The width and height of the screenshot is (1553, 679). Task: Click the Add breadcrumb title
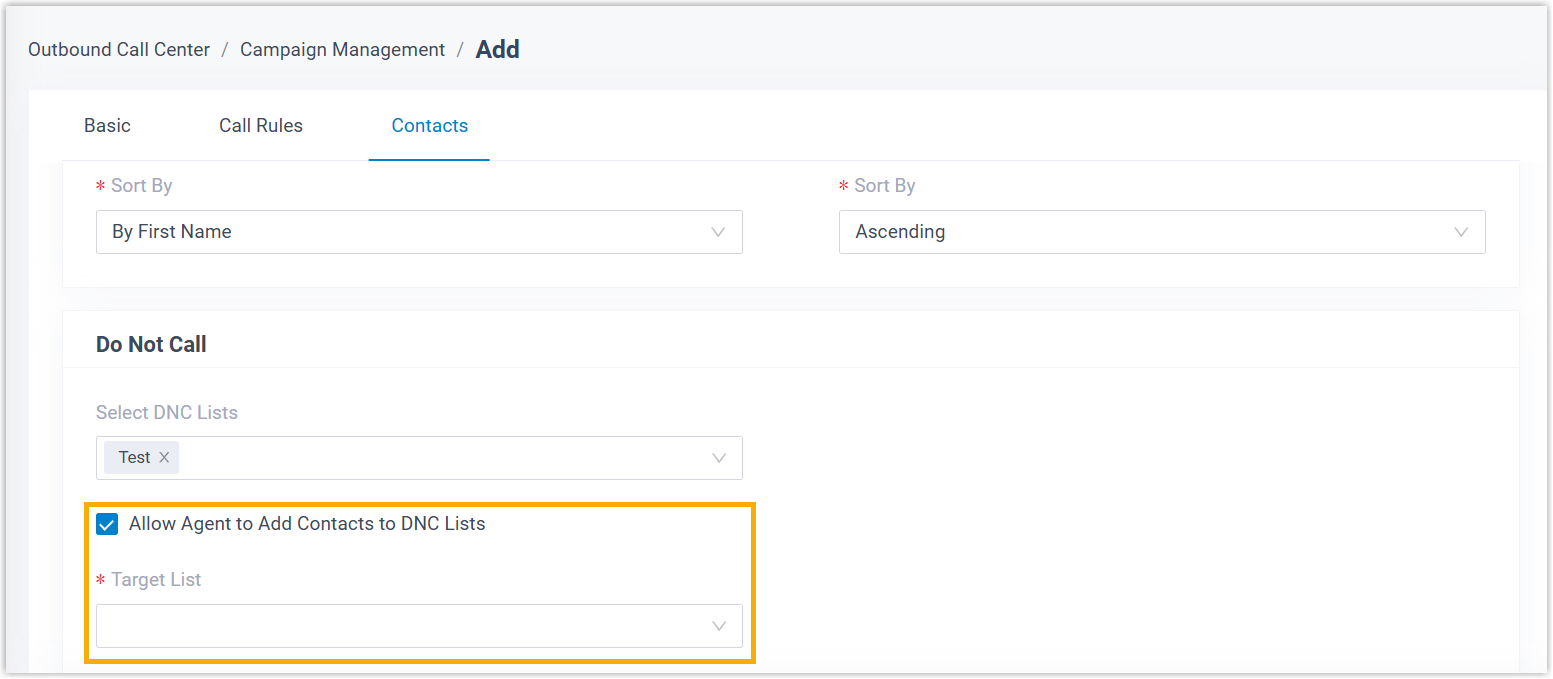point(497,50)
